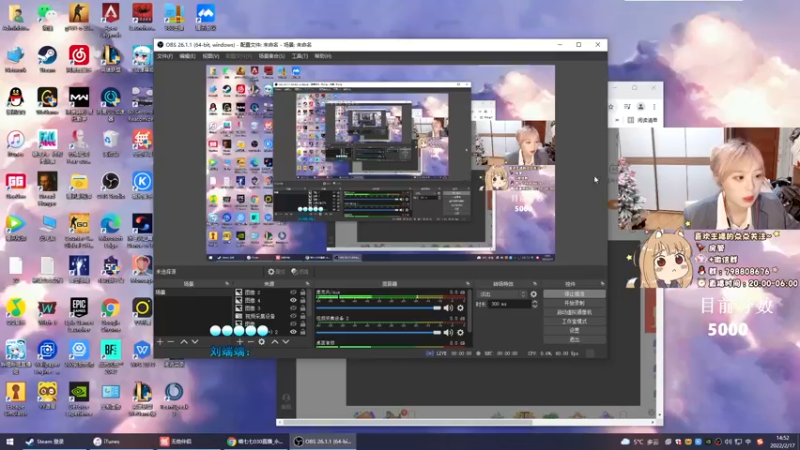Open the 文件(F) menu in OBS

point(165,56)
